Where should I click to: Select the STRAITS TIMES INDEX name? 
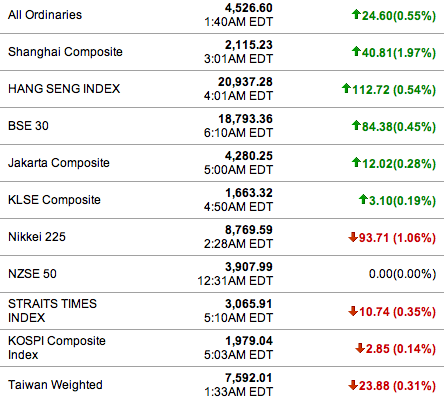[x=52, y=311]
